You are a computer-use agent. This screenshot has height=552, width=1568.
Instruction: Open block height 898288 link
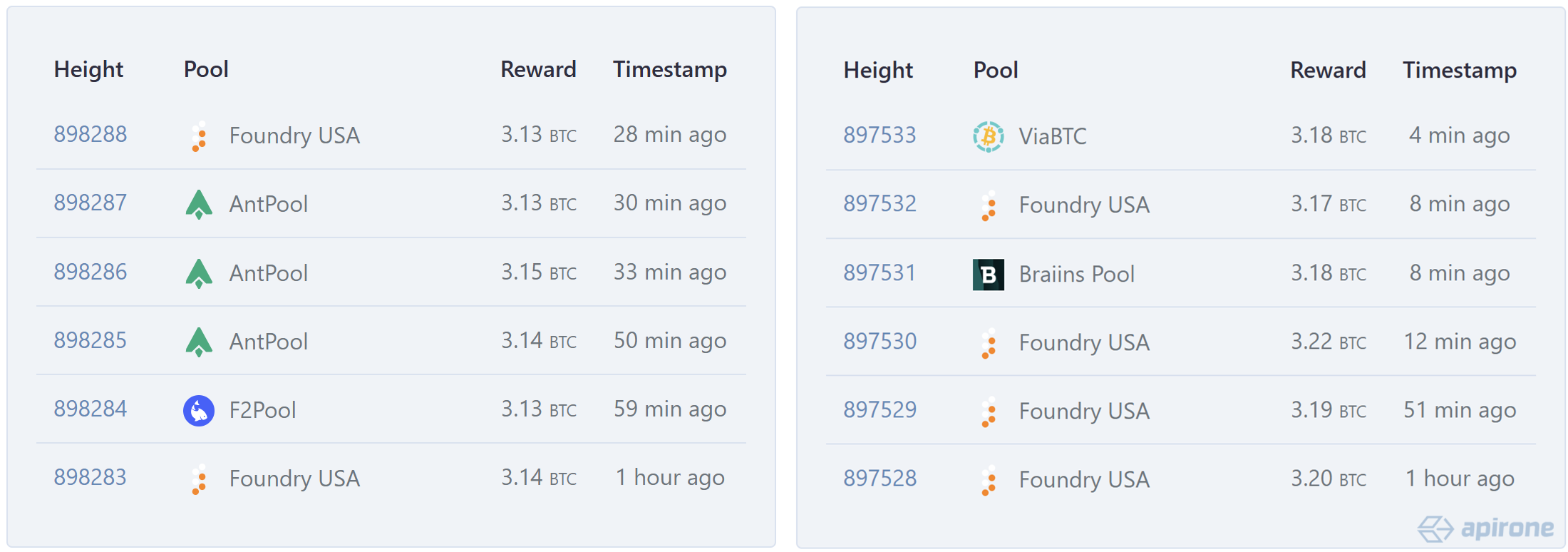coord(91,134)
